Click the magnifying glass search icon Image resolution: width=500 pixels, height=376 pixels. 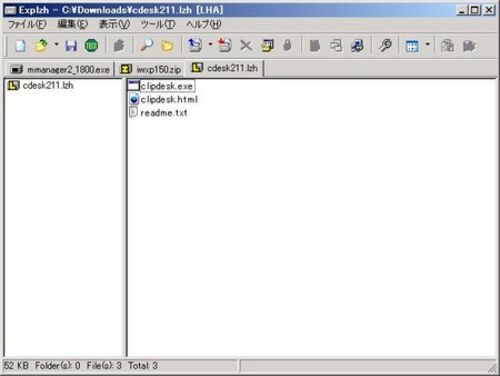point(147,46)
